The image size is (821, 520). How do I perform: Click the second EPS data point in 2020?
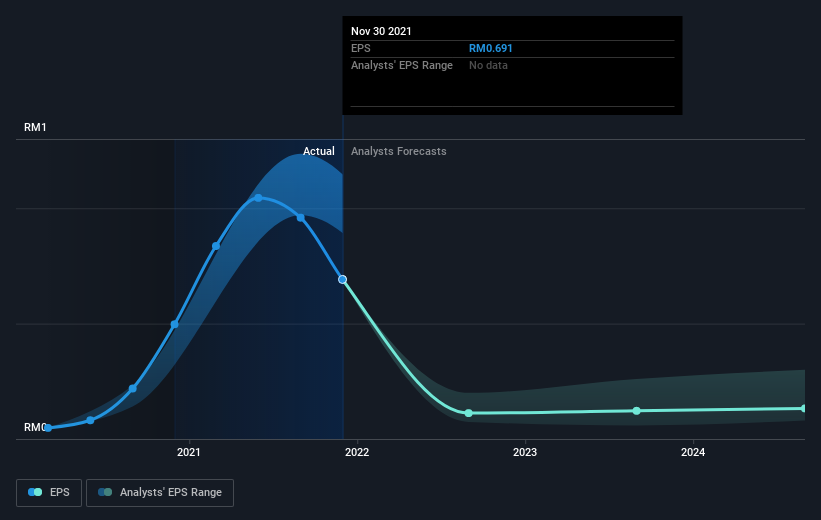click(x=91, y=421)
